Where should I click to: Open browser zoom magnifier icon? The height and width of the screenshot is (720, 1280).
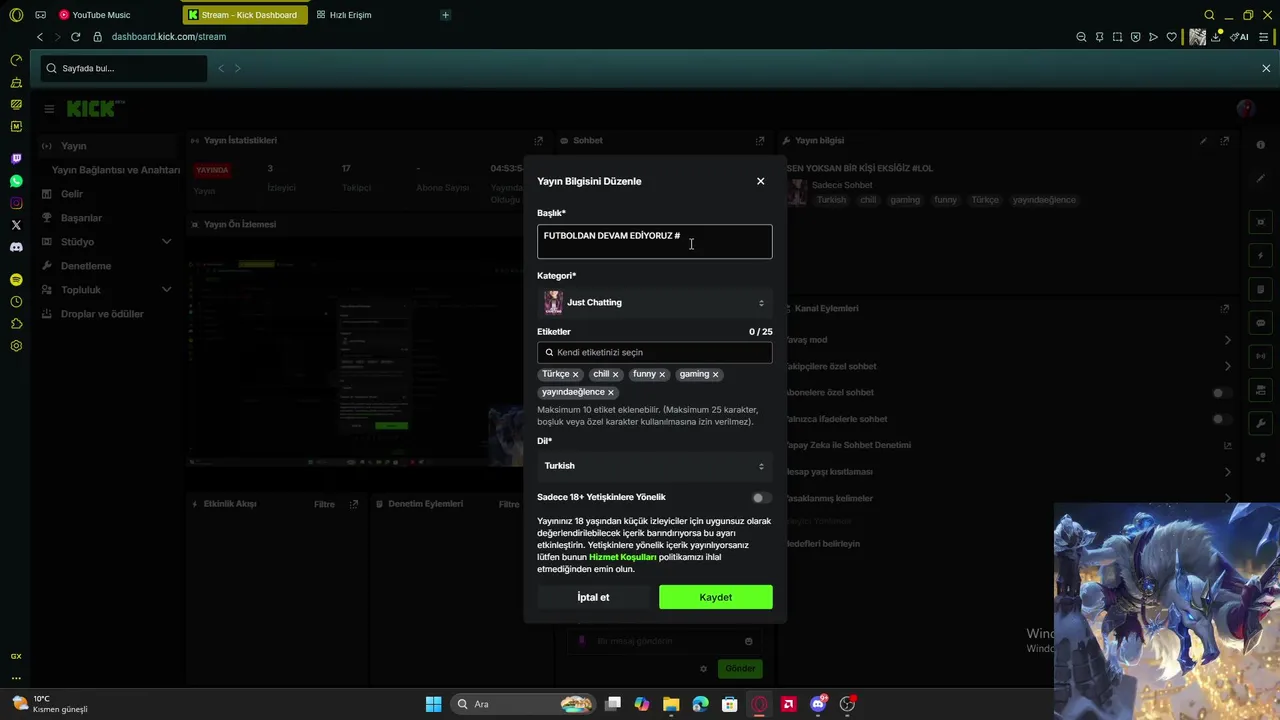pos(1081,37)
